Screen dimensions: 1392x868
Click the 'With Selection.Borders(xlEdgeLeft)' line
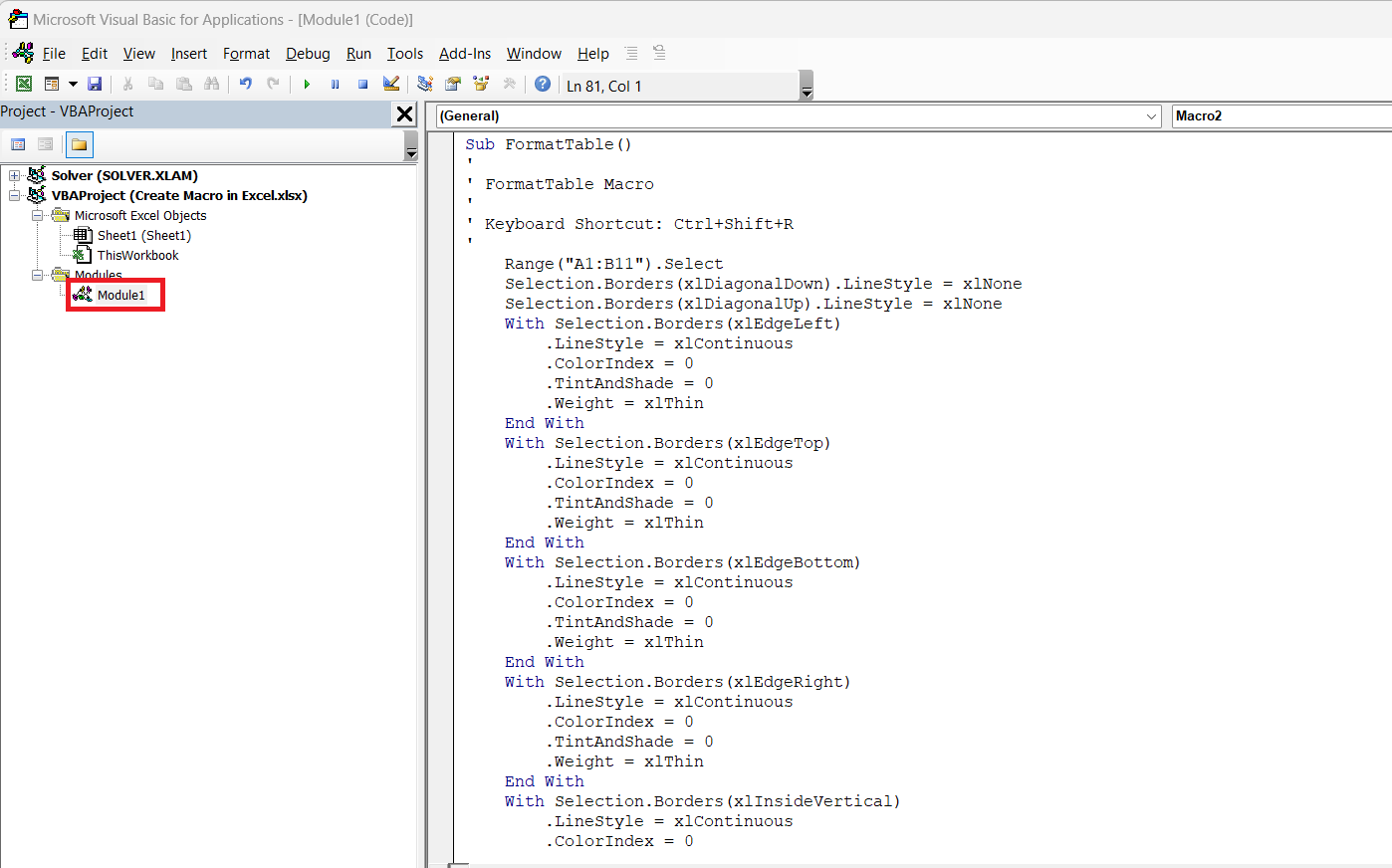[x=673, y=324]
